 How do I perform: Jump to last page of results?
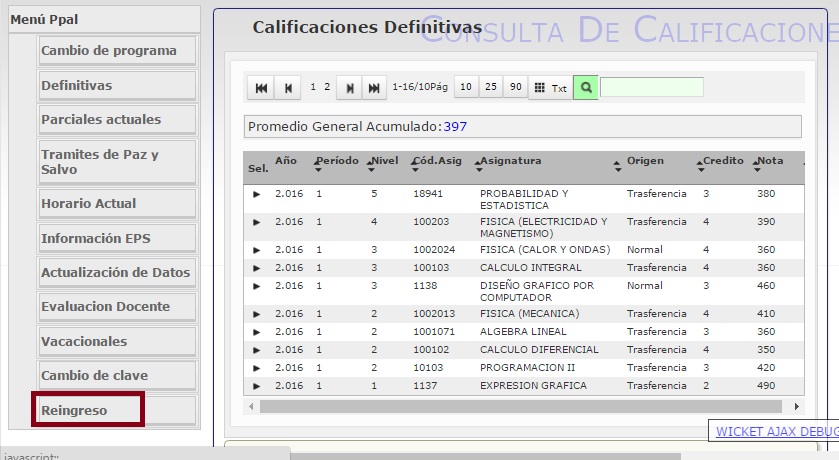[374, 88]
